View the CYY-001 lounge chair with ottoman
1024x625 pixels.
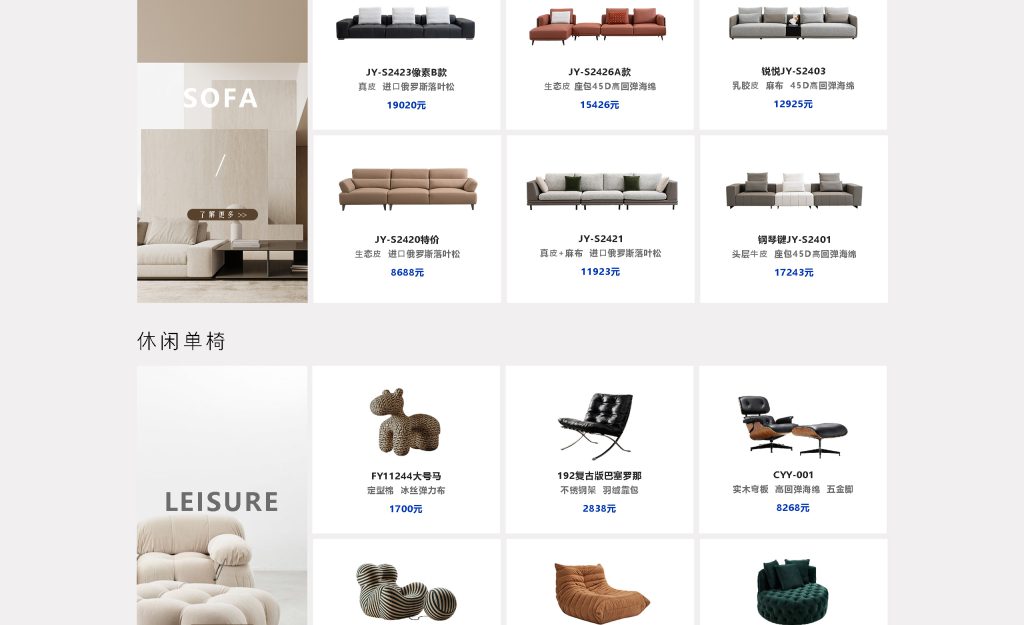pos(792,425)
